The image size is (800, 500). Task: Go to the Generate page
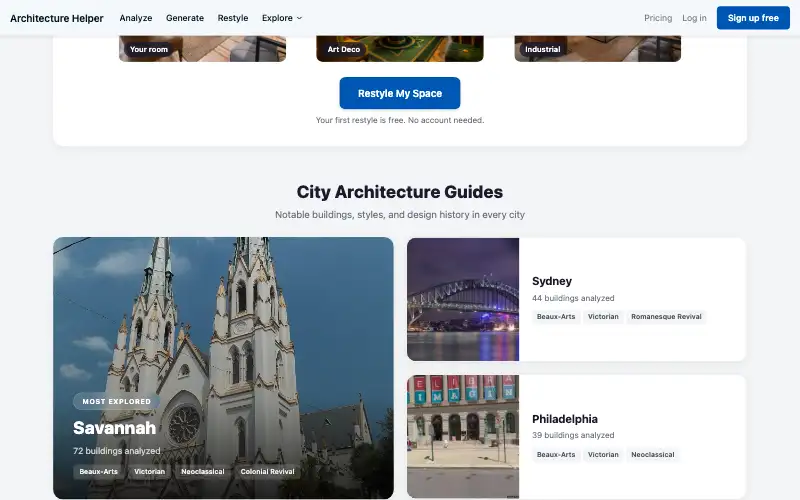click(x=185, y=18)
